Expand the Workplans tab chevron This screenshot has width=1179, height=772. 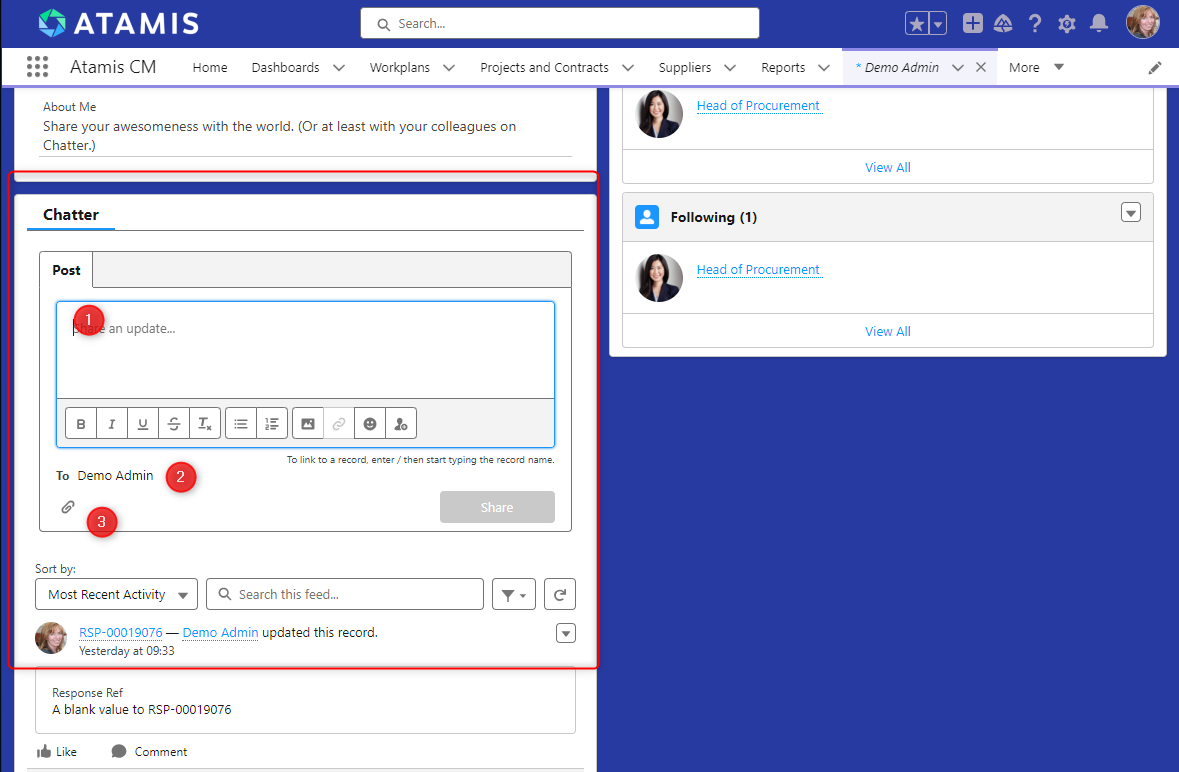tap(449, 68)
